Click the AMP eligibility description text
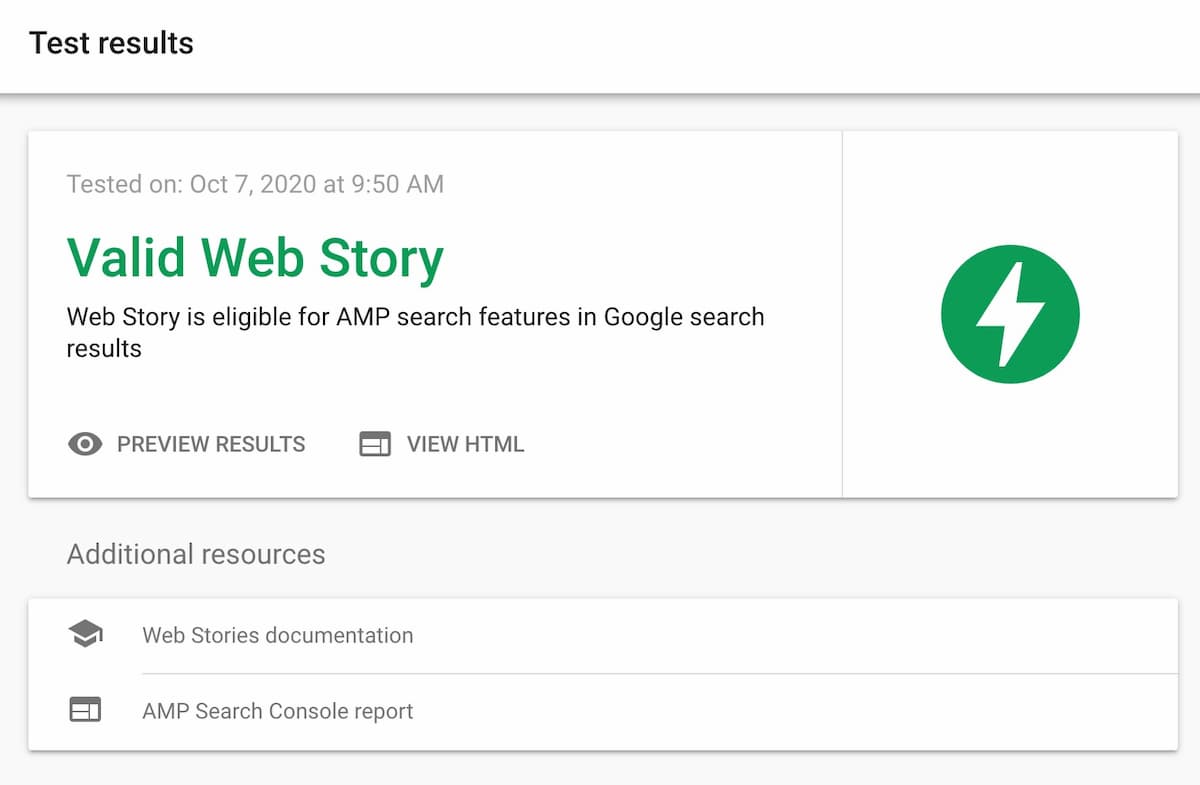This screenshot has height=785, width=1200. click(415, 331)
